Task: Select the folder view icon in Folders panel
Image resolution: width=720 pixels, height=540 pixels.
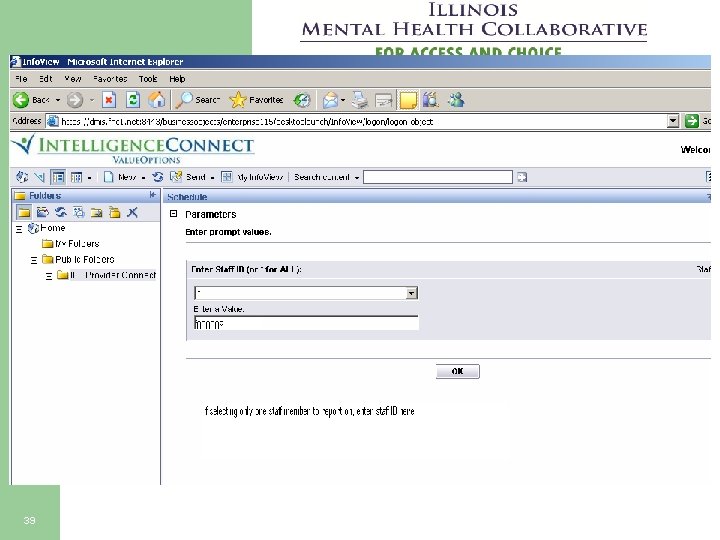Action: (24, 212)
